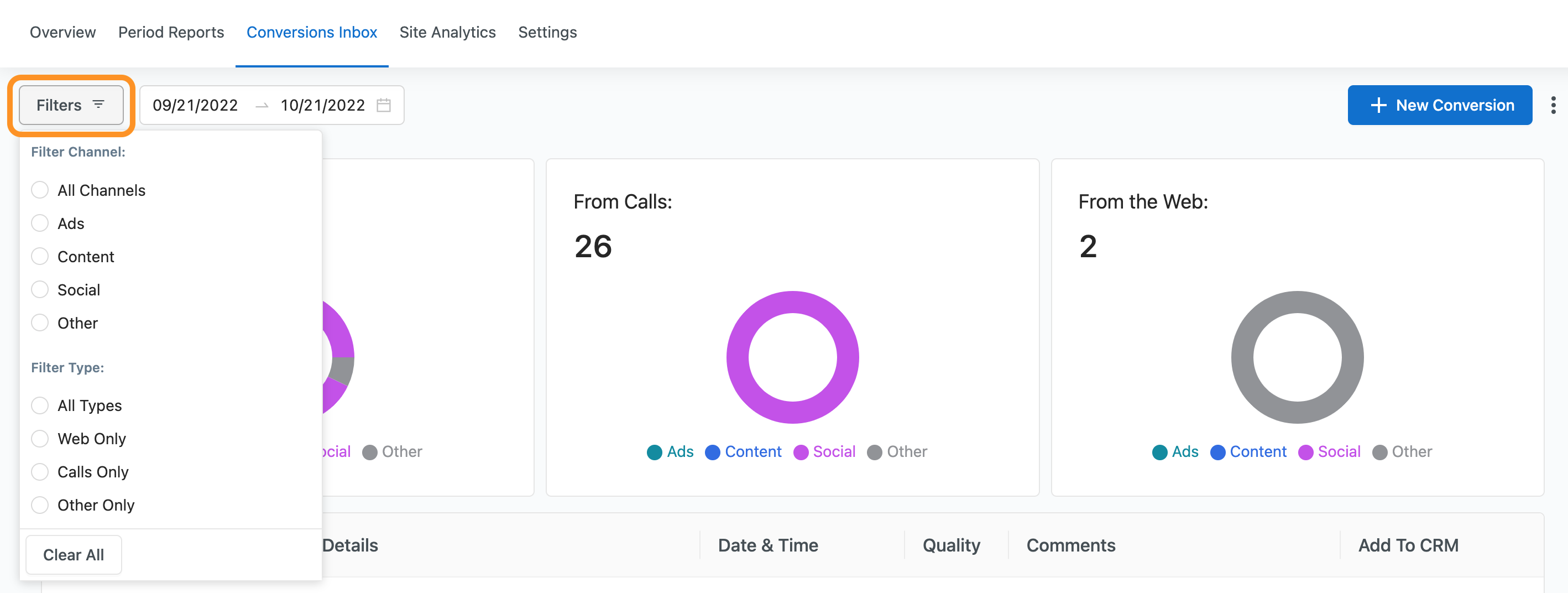Choose the Calls Only filter type
The height and width of the screenshot is (593, 1568).
coord(40,472)
